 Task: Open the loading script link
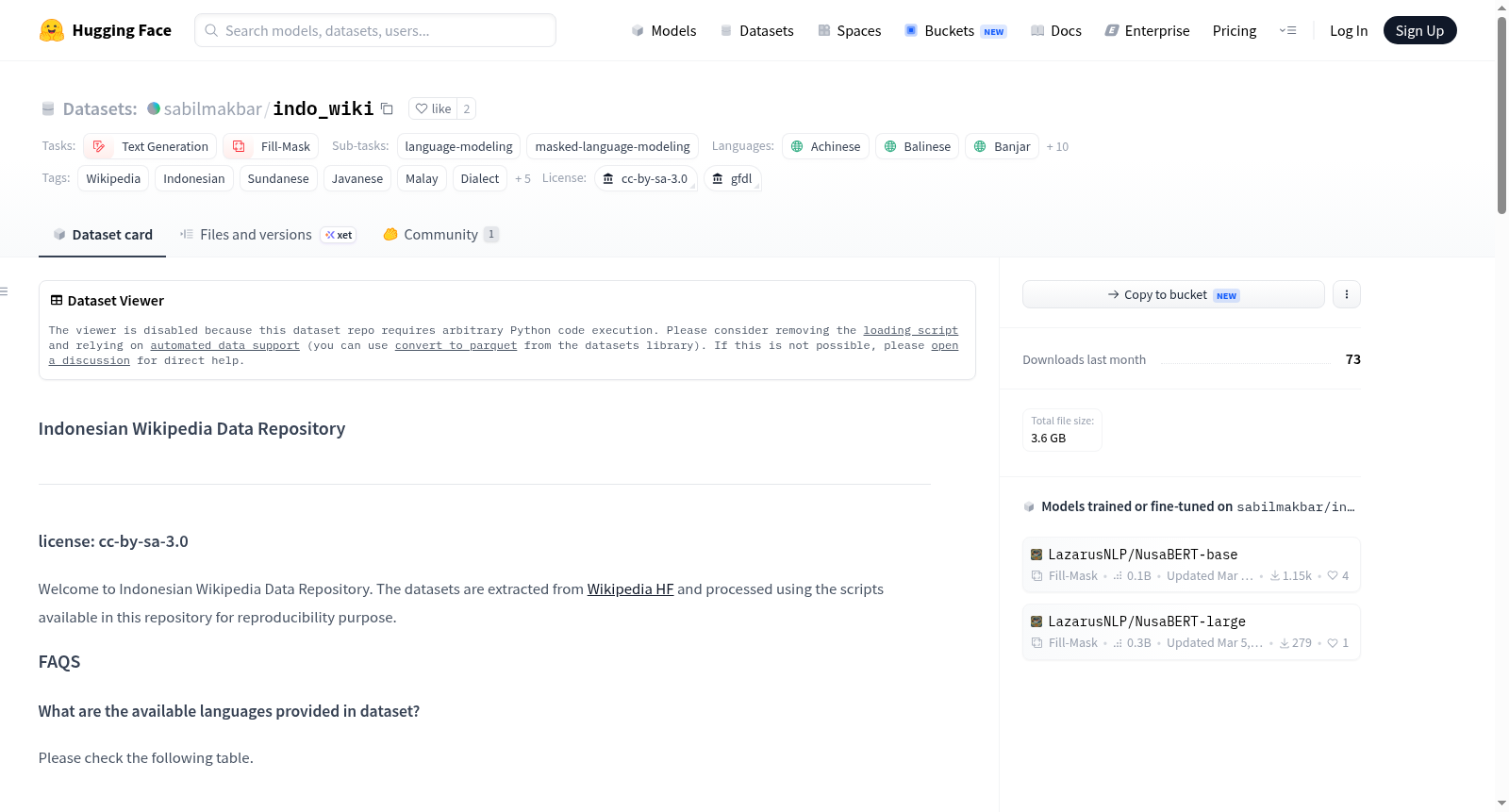tap(910, 330)
